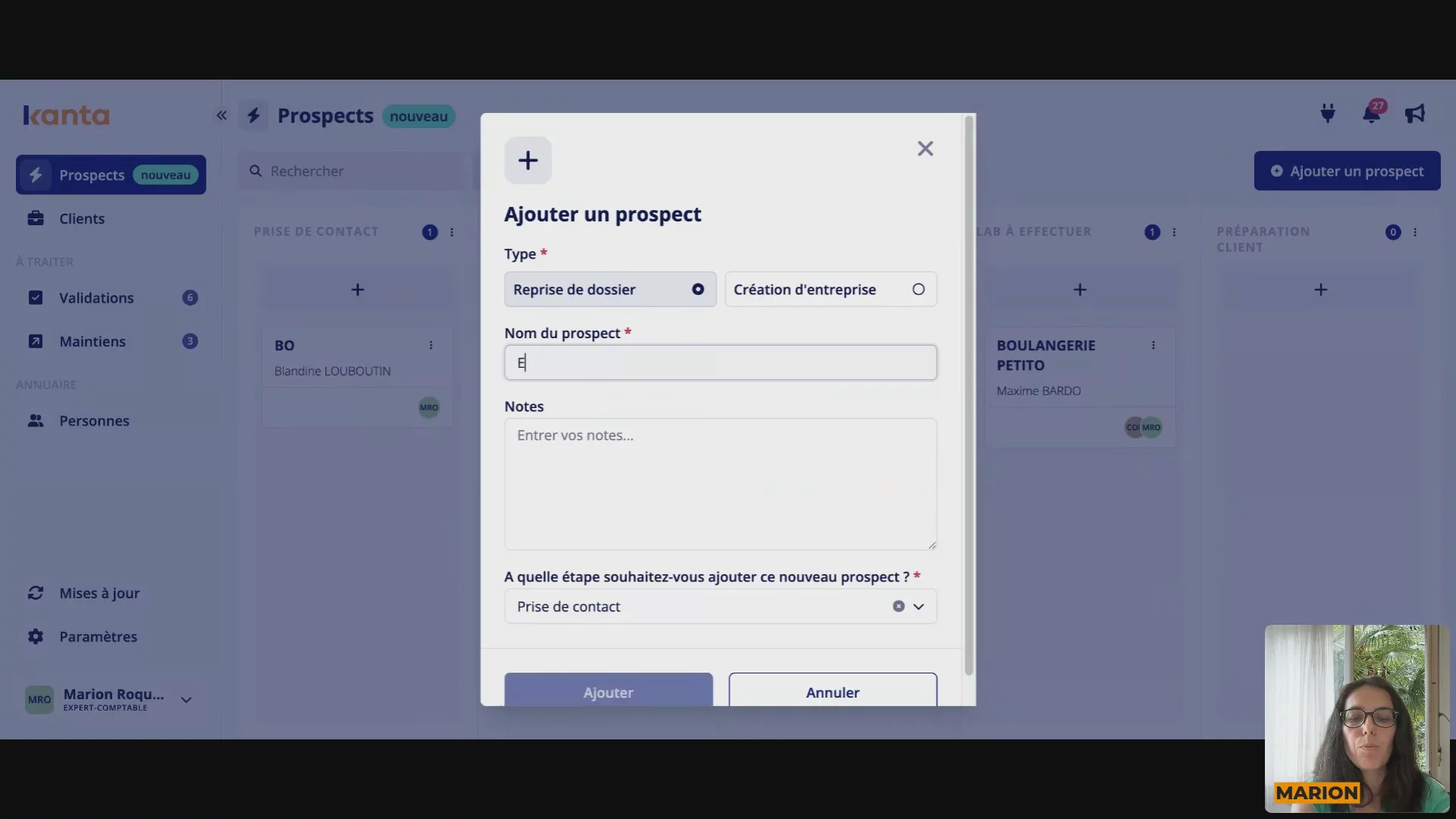Image resolution: width=1456 pixels, height=819 pixels.
Task: Collapse the sidebar with the double-chevron icon
Action: [221, 115]
